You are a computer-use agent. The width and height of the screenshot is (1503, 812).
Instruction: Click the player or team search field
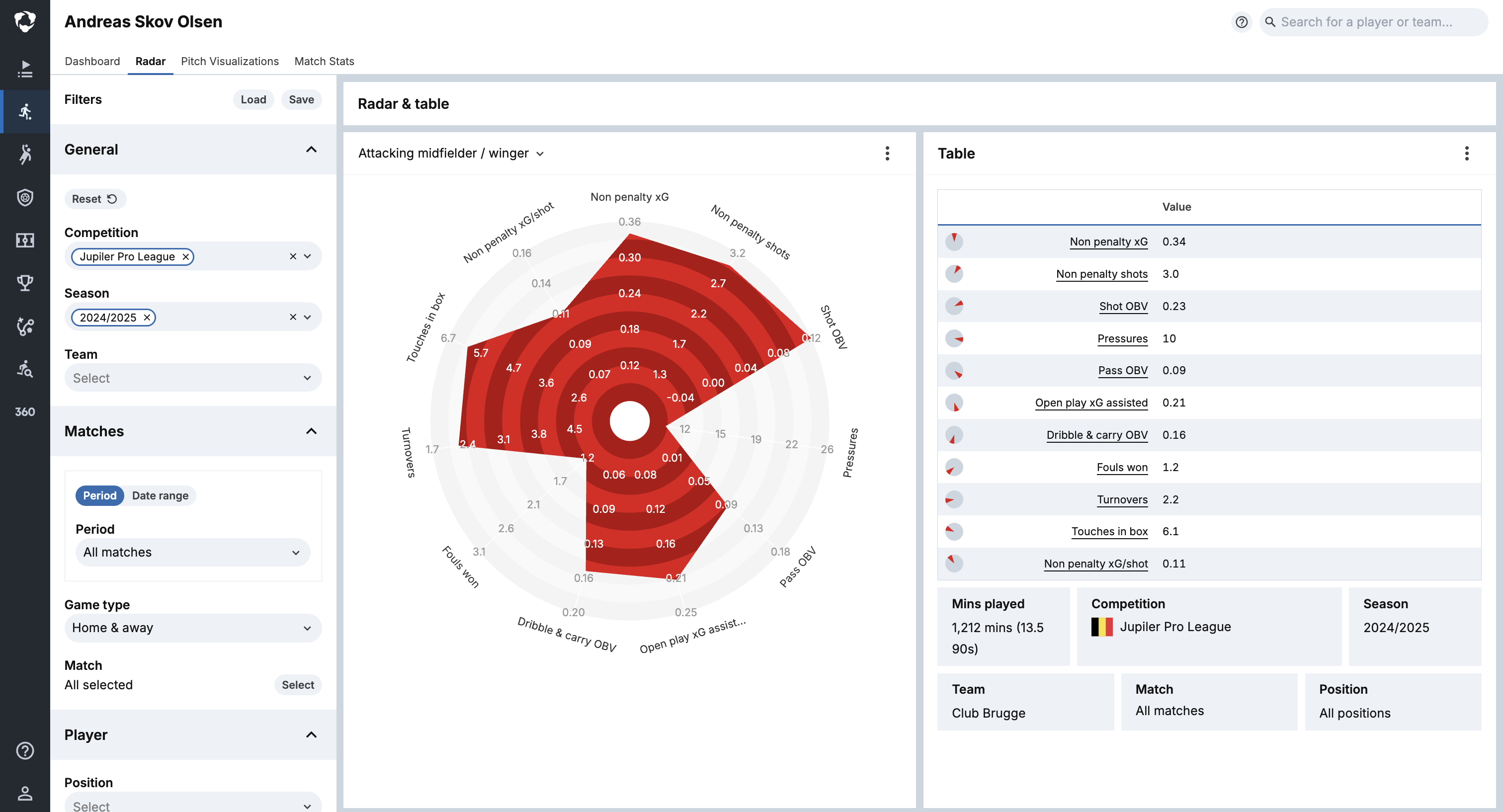1371,22
